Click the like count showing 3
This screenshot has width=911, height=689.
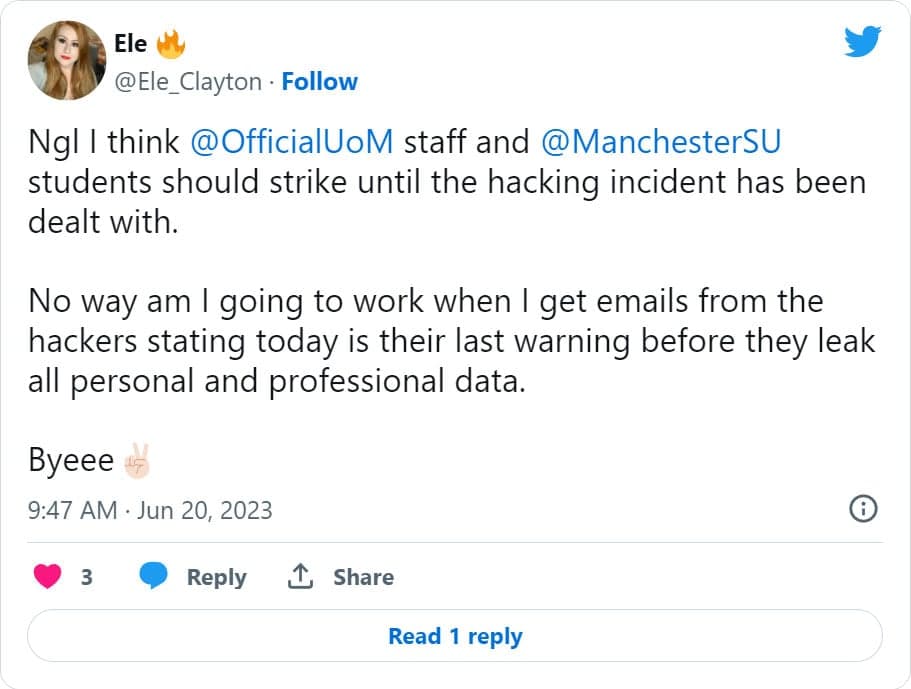[x=86, y=577]
